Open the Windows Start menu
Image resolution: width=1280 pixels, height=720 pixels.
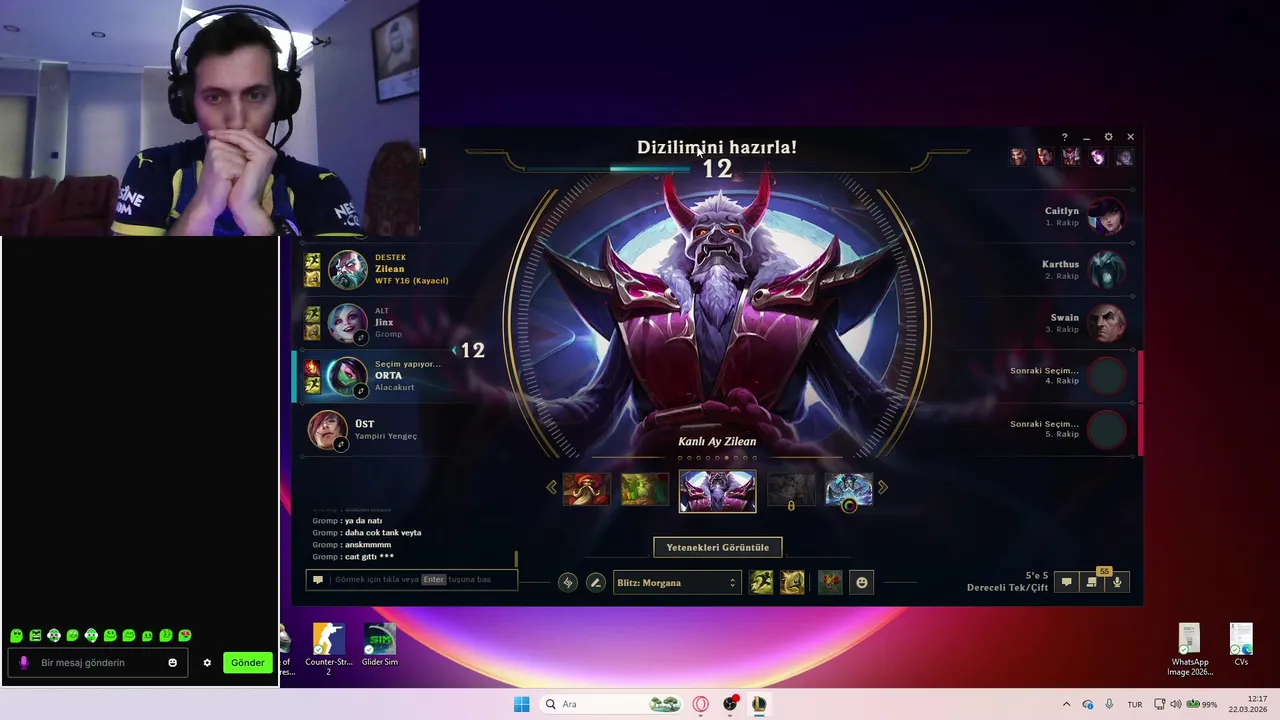[x=521, y=704]
